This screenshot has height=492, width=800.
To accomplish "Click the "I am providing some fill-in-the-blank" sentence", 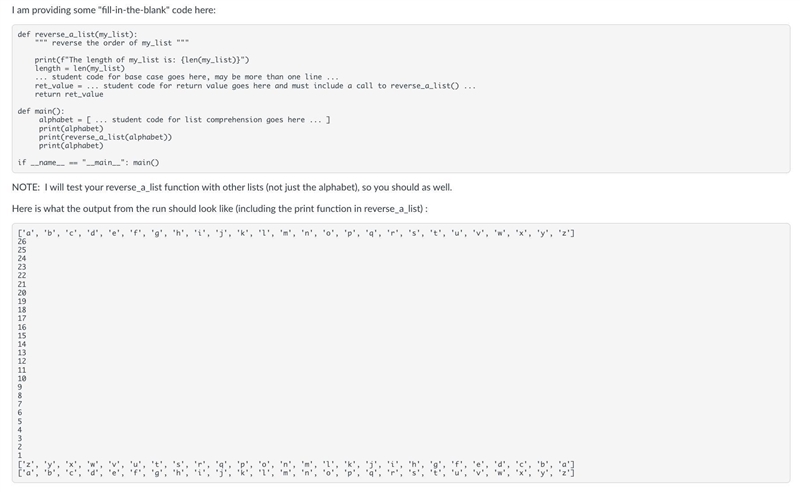I will [114, 10].
